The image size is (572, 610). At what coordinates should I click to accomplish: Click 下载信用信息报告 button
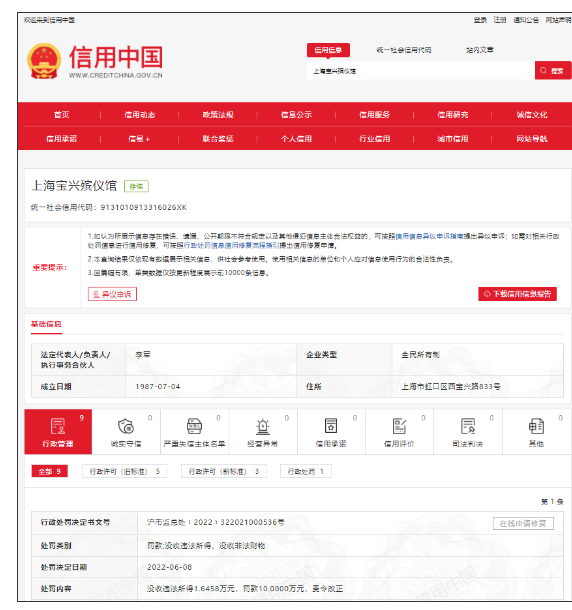[517, 294]
